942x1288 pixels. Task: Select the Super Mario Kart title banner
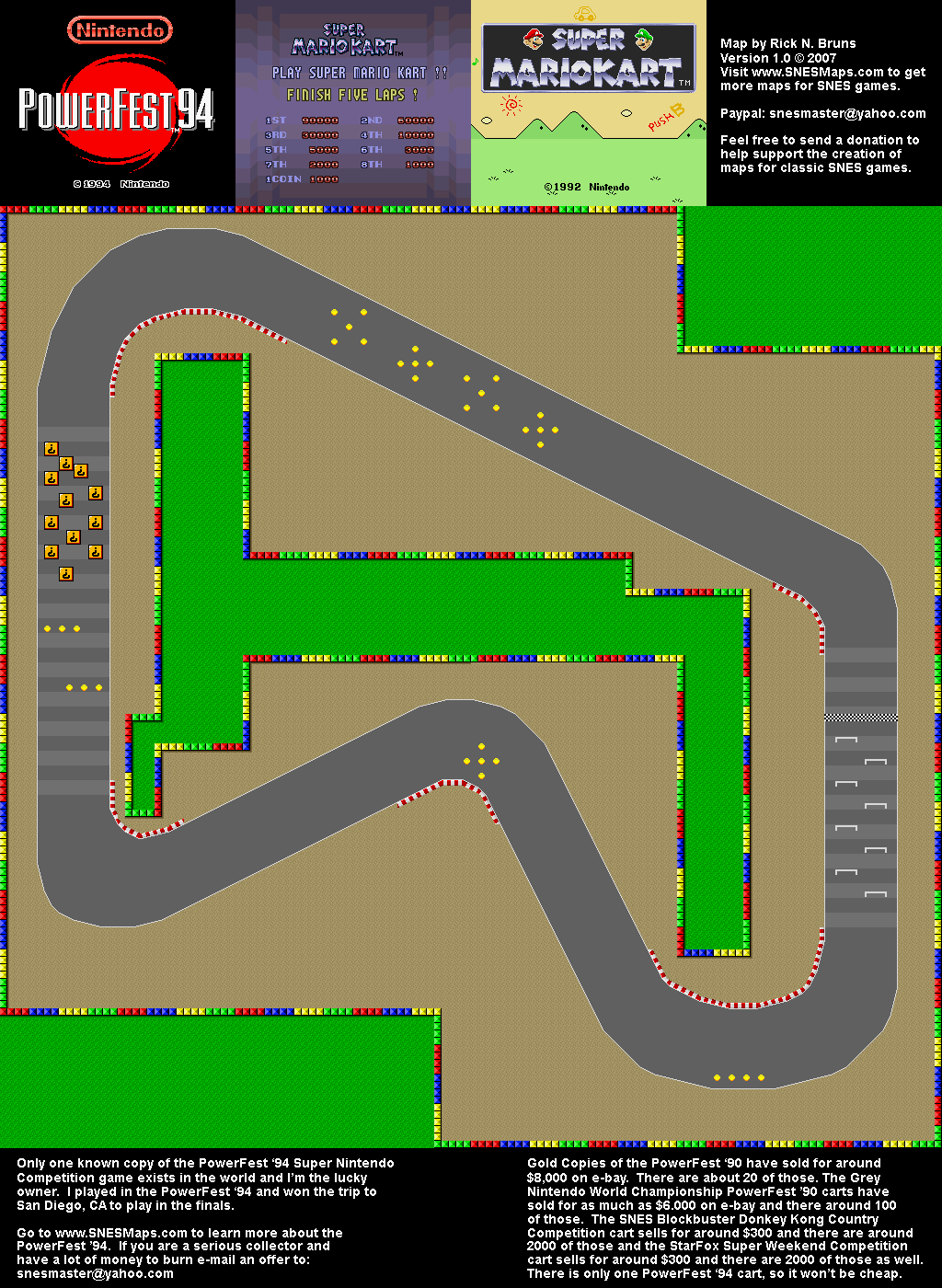click(x=589, y=58)
